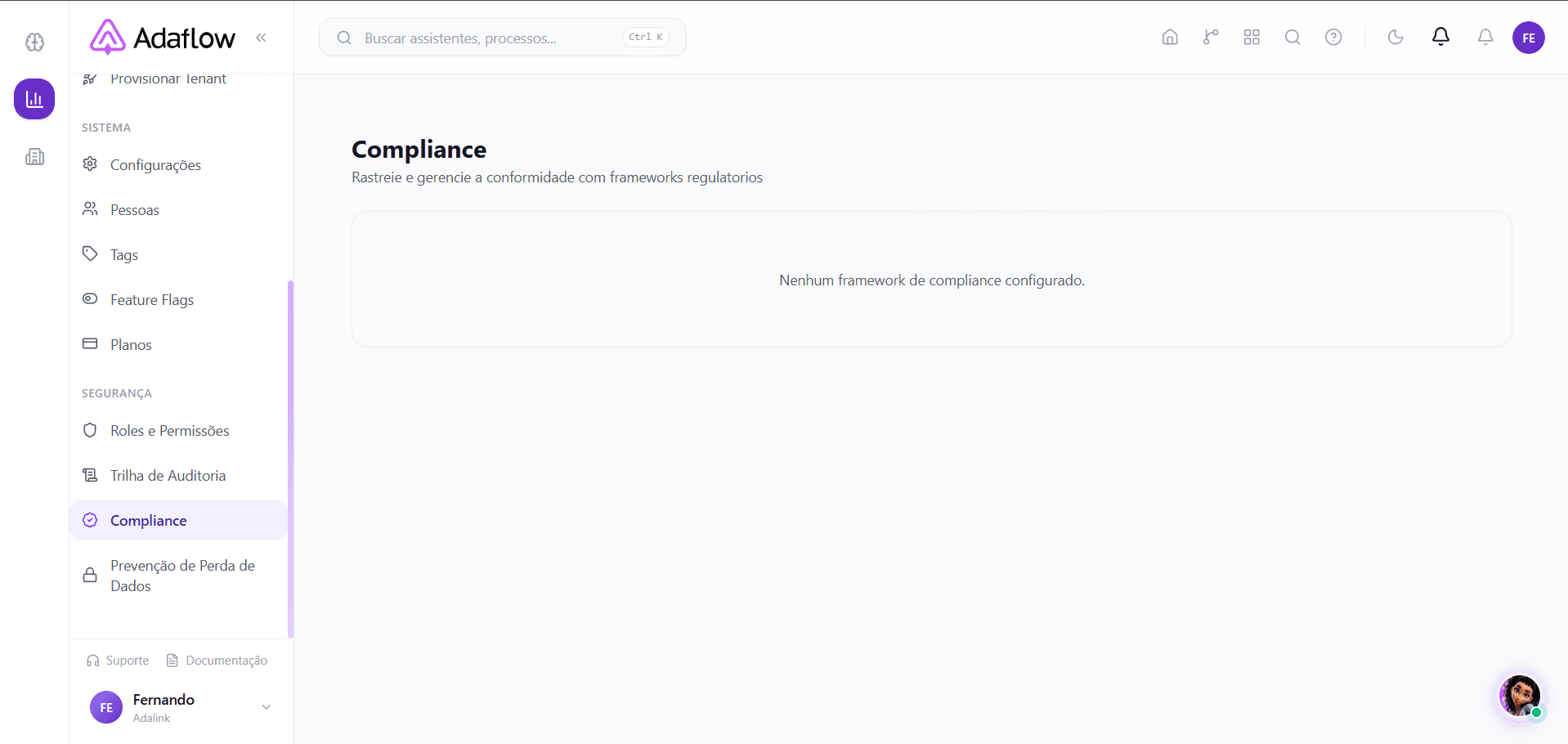The image size is (1568, 744).
Task: Go to home via house icon
Action: [x=1170, y=37]
